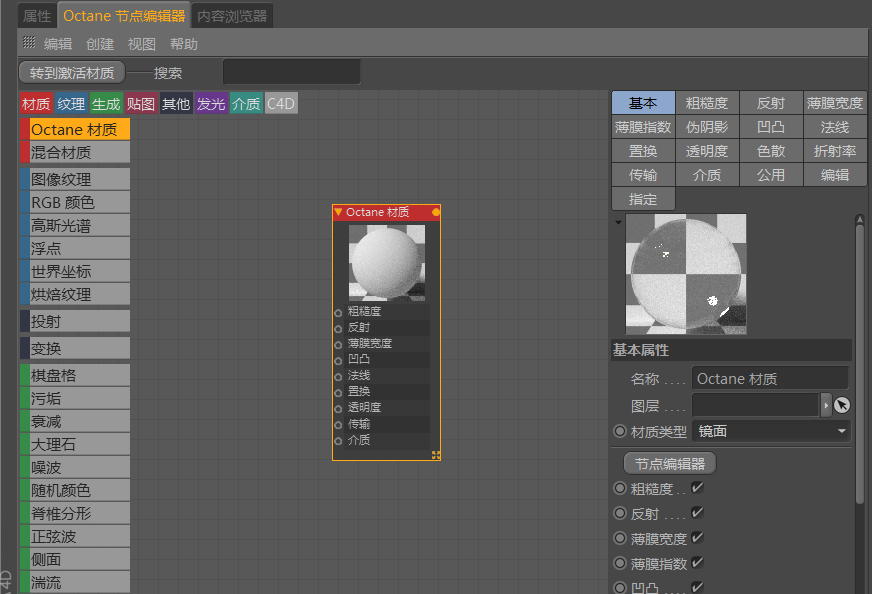Click the node's sphere preview thumbnail
Image resolution: width=872 pixels, height=594 pixels.
click(387, 263)
